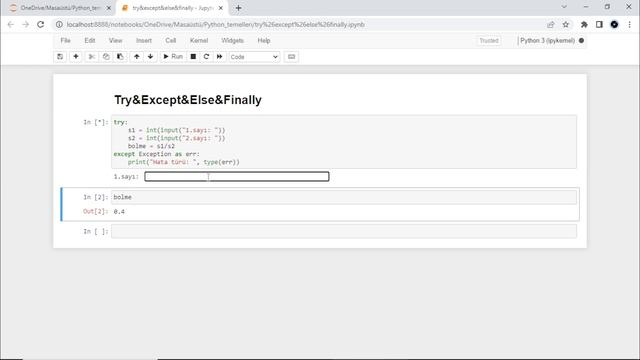The width and height of the screenshot is (640, 360).
Task: Close the try&except&else&finally browser tab
Action: point(221,8)
